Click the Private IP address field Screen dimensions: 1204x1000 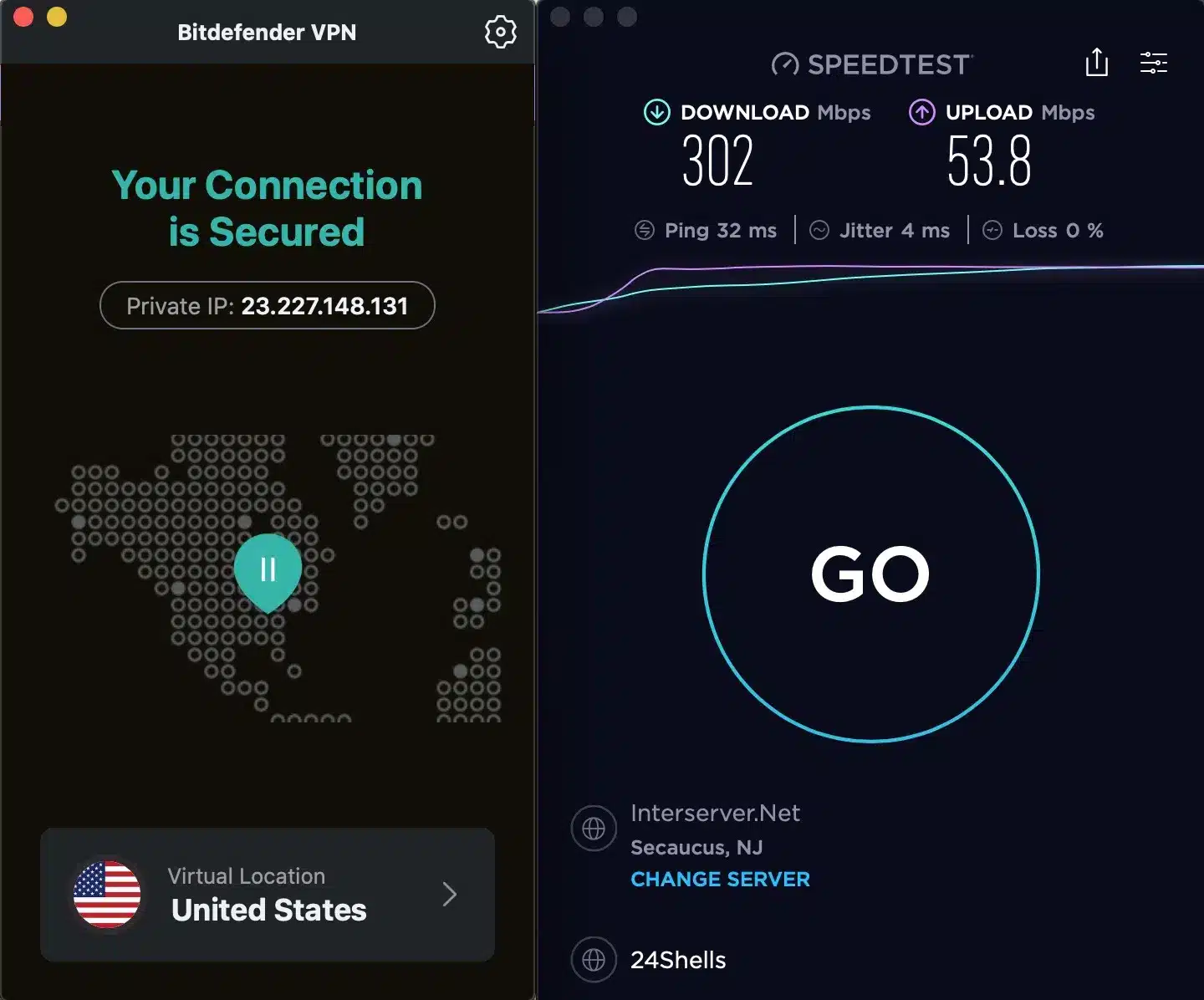(268, 305)
